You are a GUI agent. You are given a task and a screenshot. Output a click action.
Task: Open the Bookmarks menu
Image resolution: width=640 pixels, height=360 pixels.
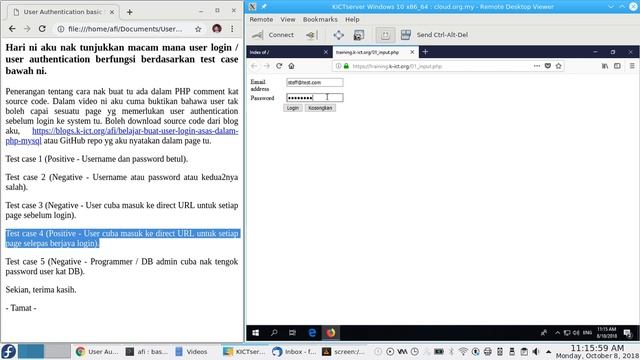(x=320, y=19)
